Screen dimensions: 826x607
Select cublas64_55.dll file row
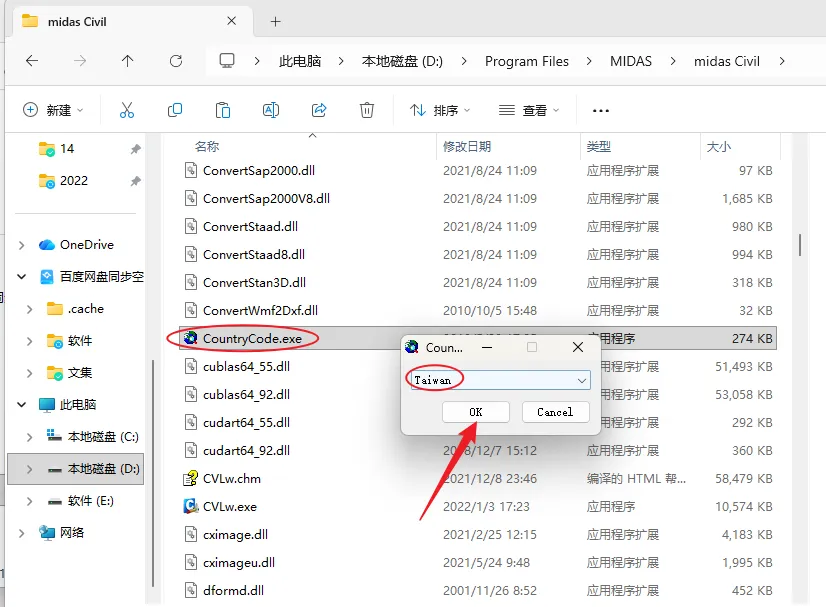click(478, 366)
